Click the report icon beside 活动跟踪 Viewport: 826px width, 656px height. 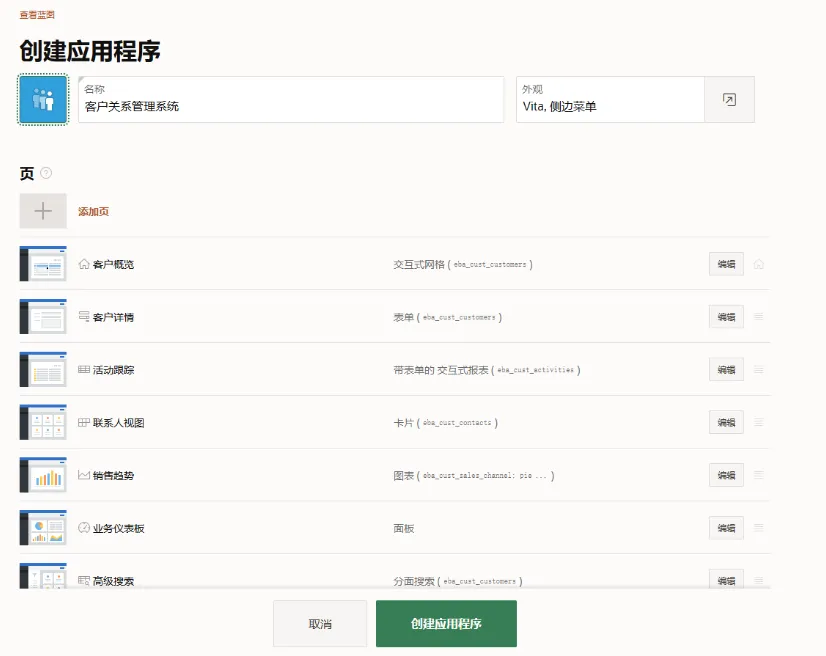pyautogui.click(x=84, y=369)
